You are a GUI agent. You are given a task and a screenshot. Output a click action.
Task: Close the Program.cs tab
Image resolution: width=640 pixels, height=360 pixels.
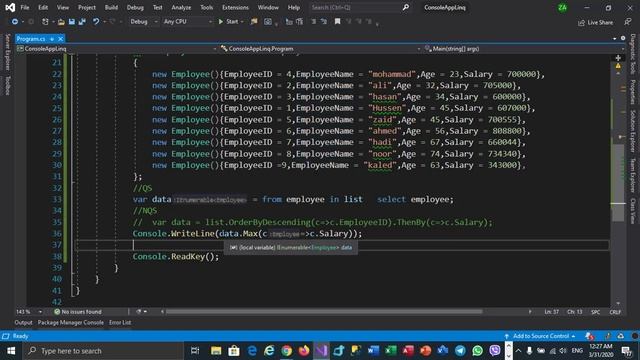[60, 39]
